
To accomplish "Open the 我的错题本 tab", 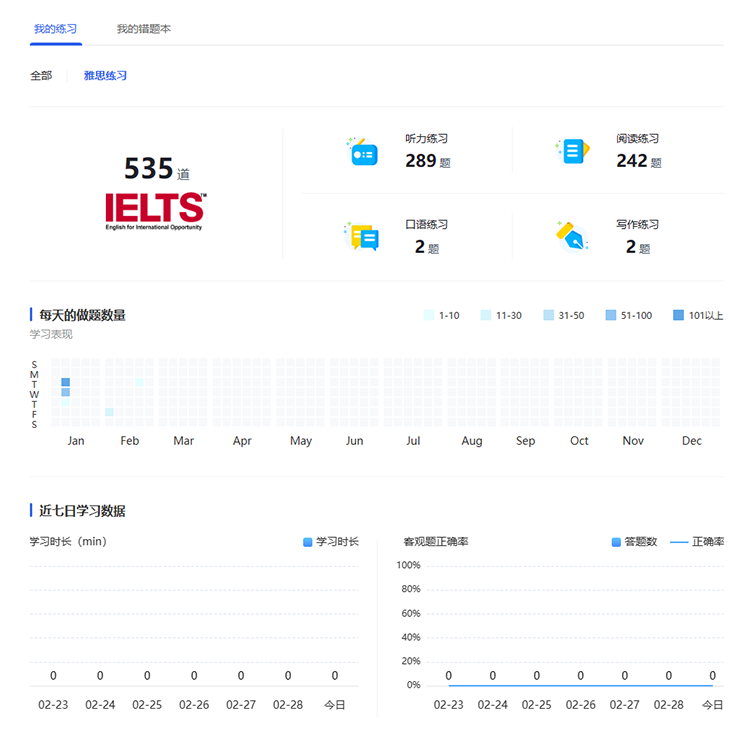I will coord(143,29).
